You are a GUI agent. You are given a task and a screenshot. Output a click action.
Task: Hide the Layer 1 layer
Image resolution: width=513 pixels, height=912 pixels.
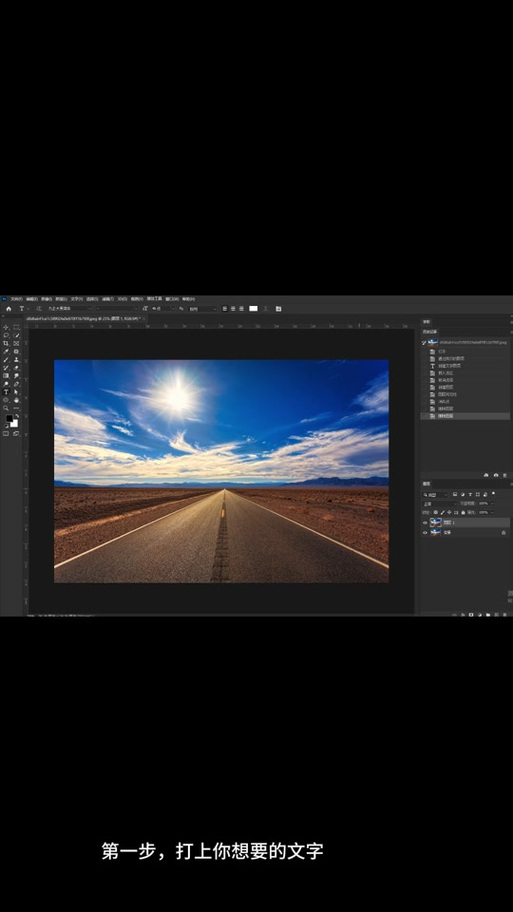click(x=425, y=523)
